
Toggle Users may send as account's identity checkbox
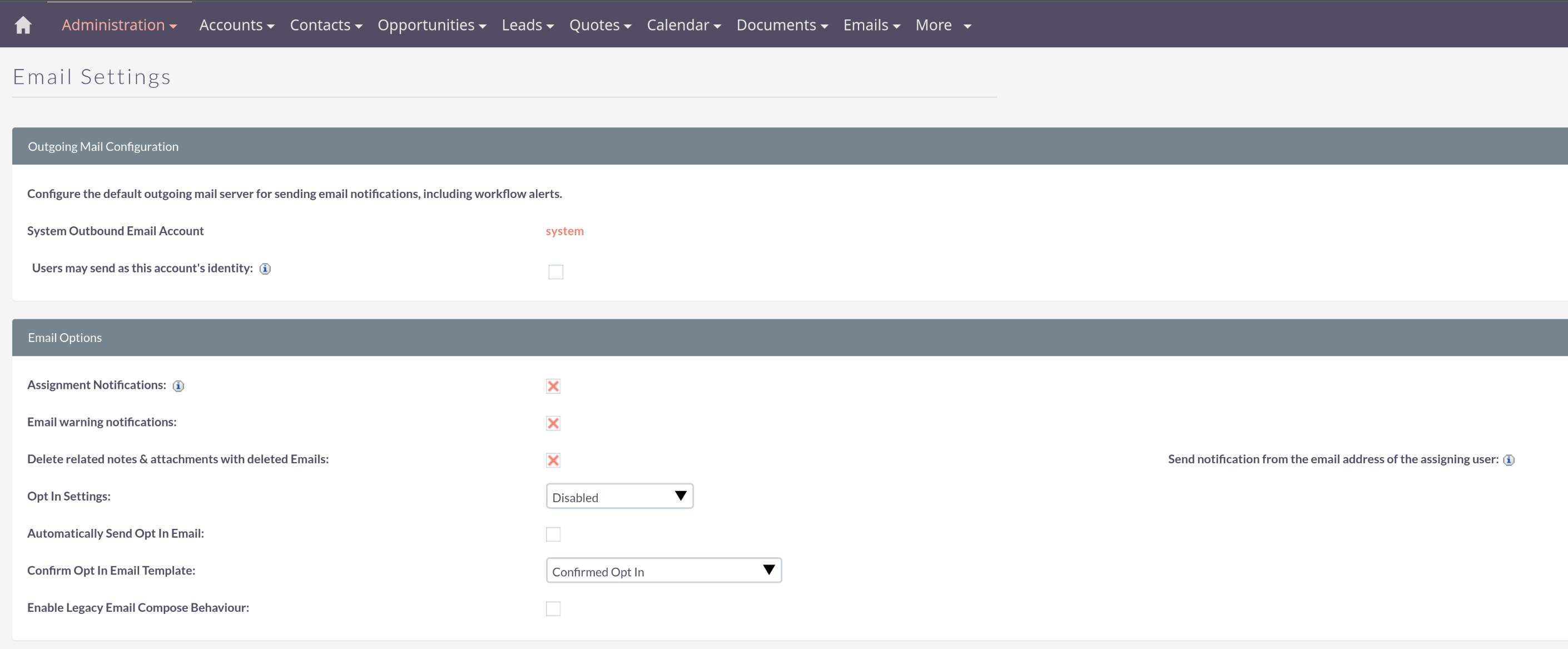(555, 271)
